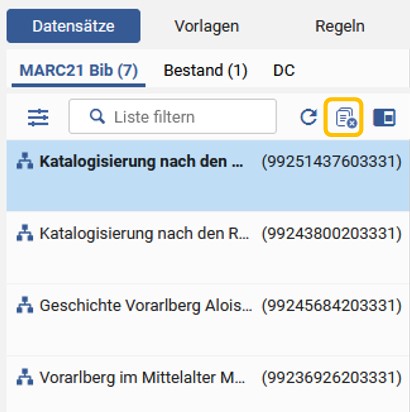410x412 pixels.
Task: Click hierarchy icon of Vorarlberg im Mittelalter
Action: pos(25,378)
